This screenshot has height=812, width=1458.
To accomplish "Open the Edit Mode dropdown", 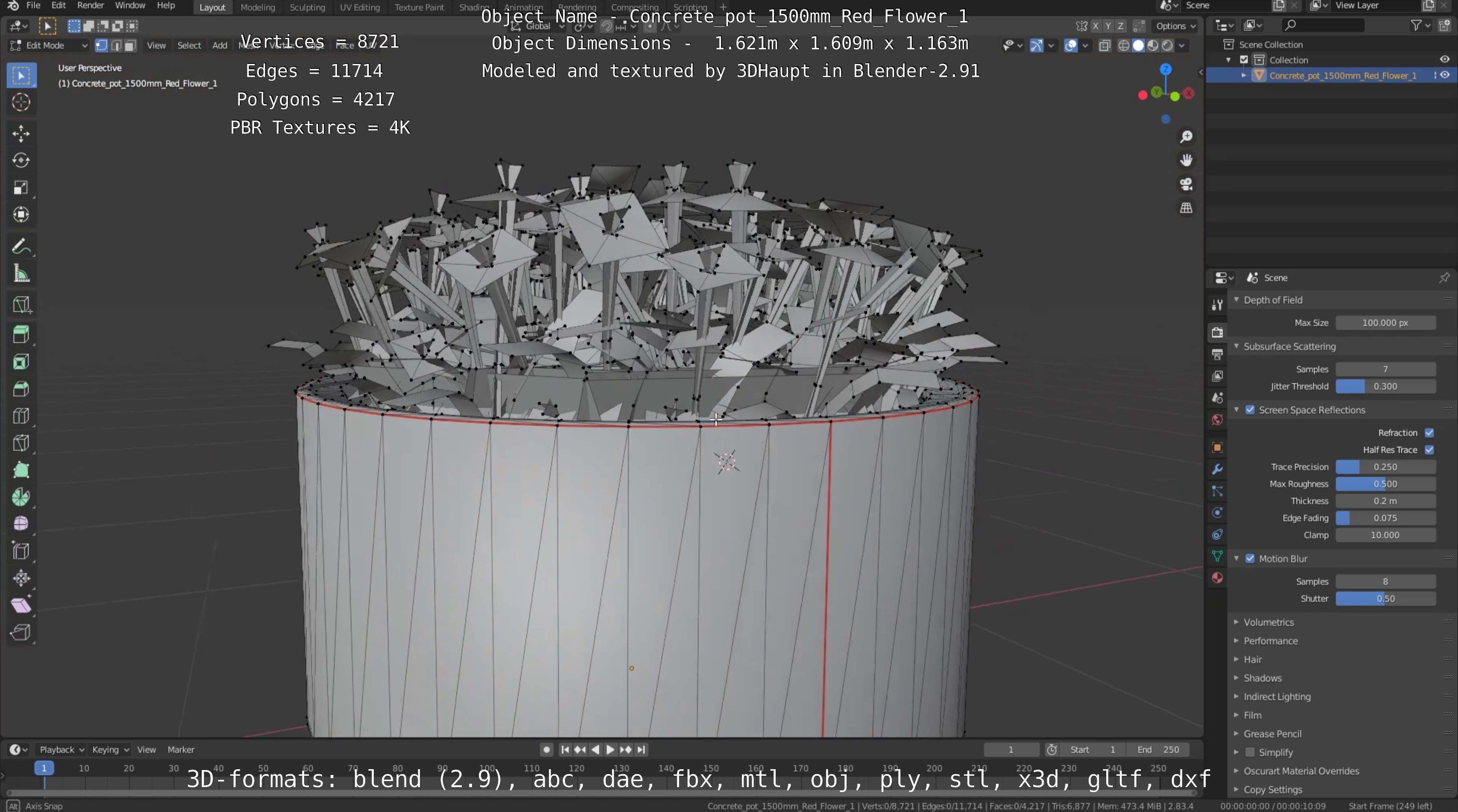I will (x=49, y=46).
